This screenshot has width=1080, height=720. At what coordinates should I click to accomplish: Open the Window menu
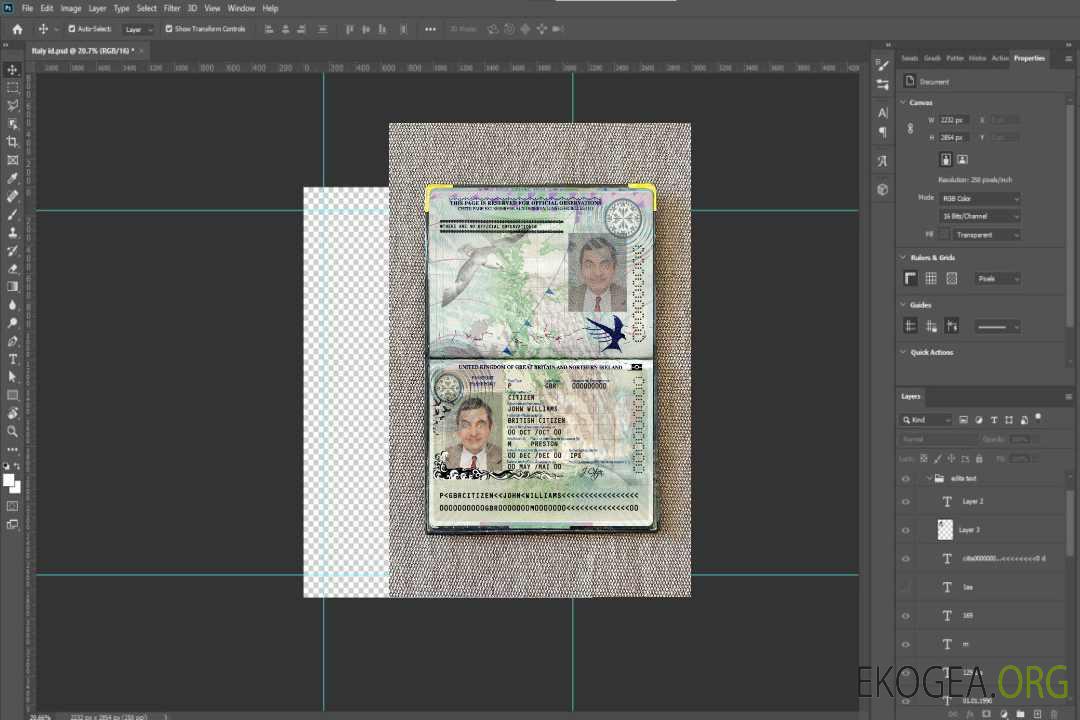coord(241,8)
